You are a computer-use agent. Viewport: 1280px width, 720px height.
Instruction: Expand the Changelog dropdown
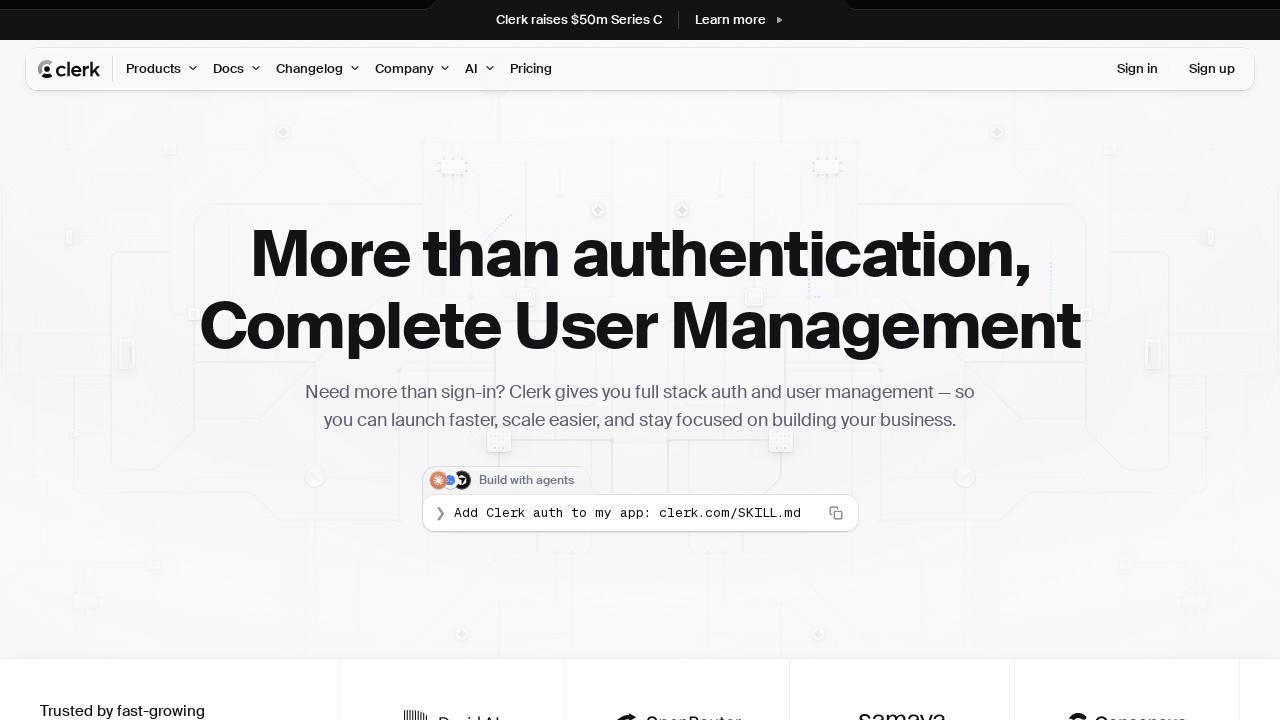click(318, 69)
